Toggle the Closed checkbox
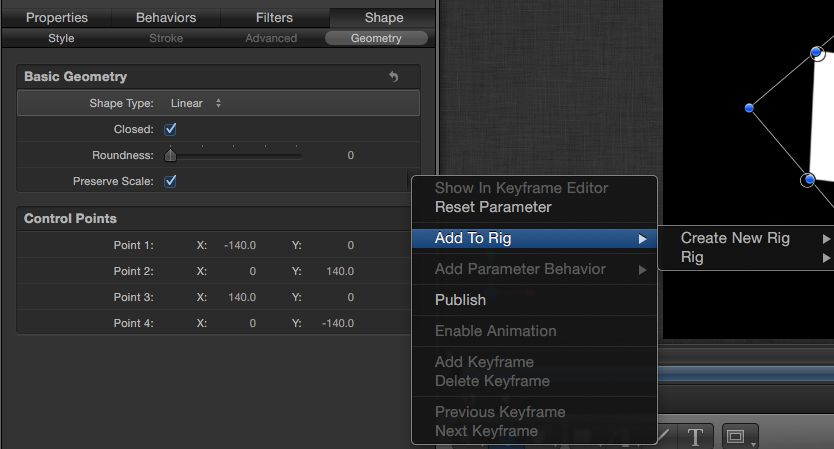834x449 pixels. point(171,129)
